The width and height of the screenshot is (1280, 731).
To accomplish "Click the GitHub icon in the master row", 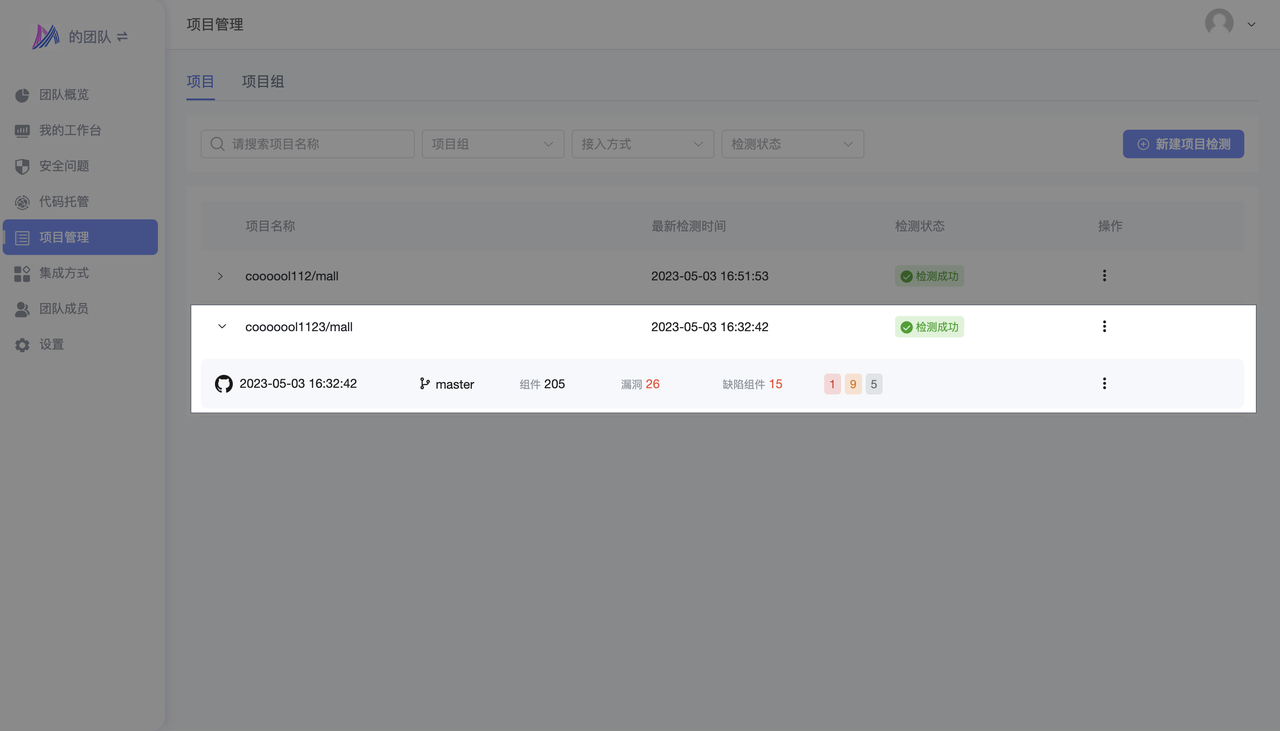I will coord(224,384).
